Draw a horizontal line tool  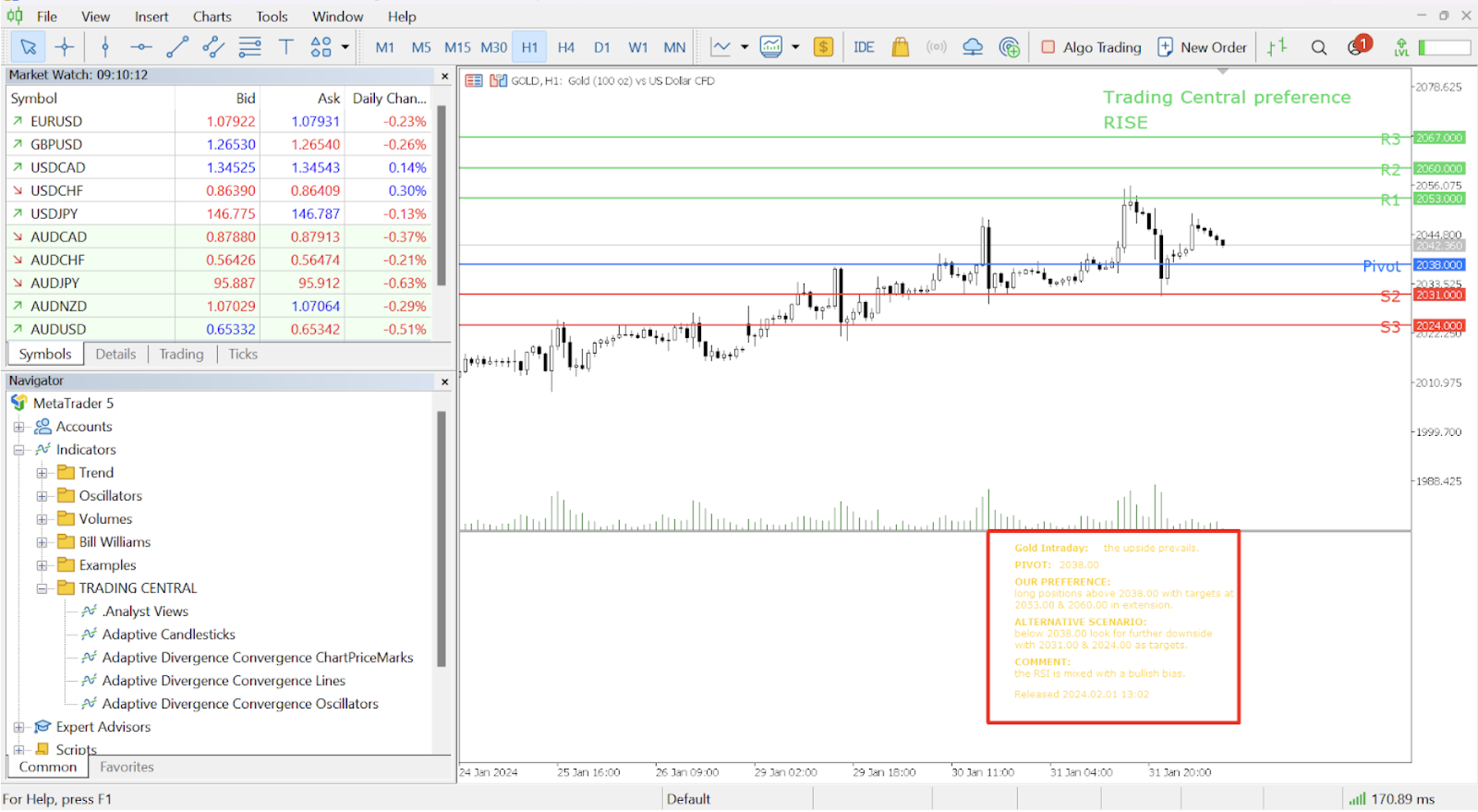pyautogui.click(x=141, y=47)
